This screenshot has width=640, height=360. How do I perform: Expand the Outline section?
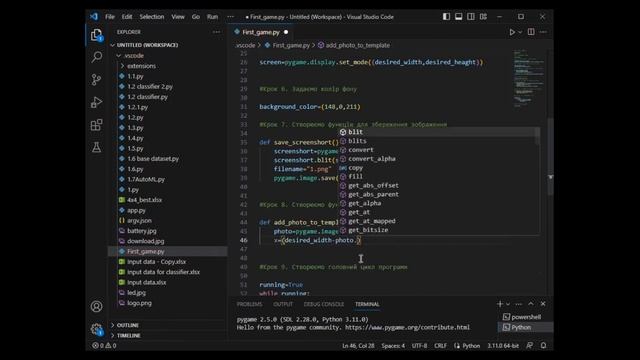[128, 325]
